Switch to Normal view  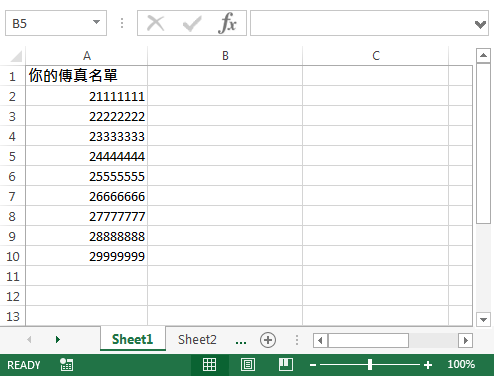[209, 364]
